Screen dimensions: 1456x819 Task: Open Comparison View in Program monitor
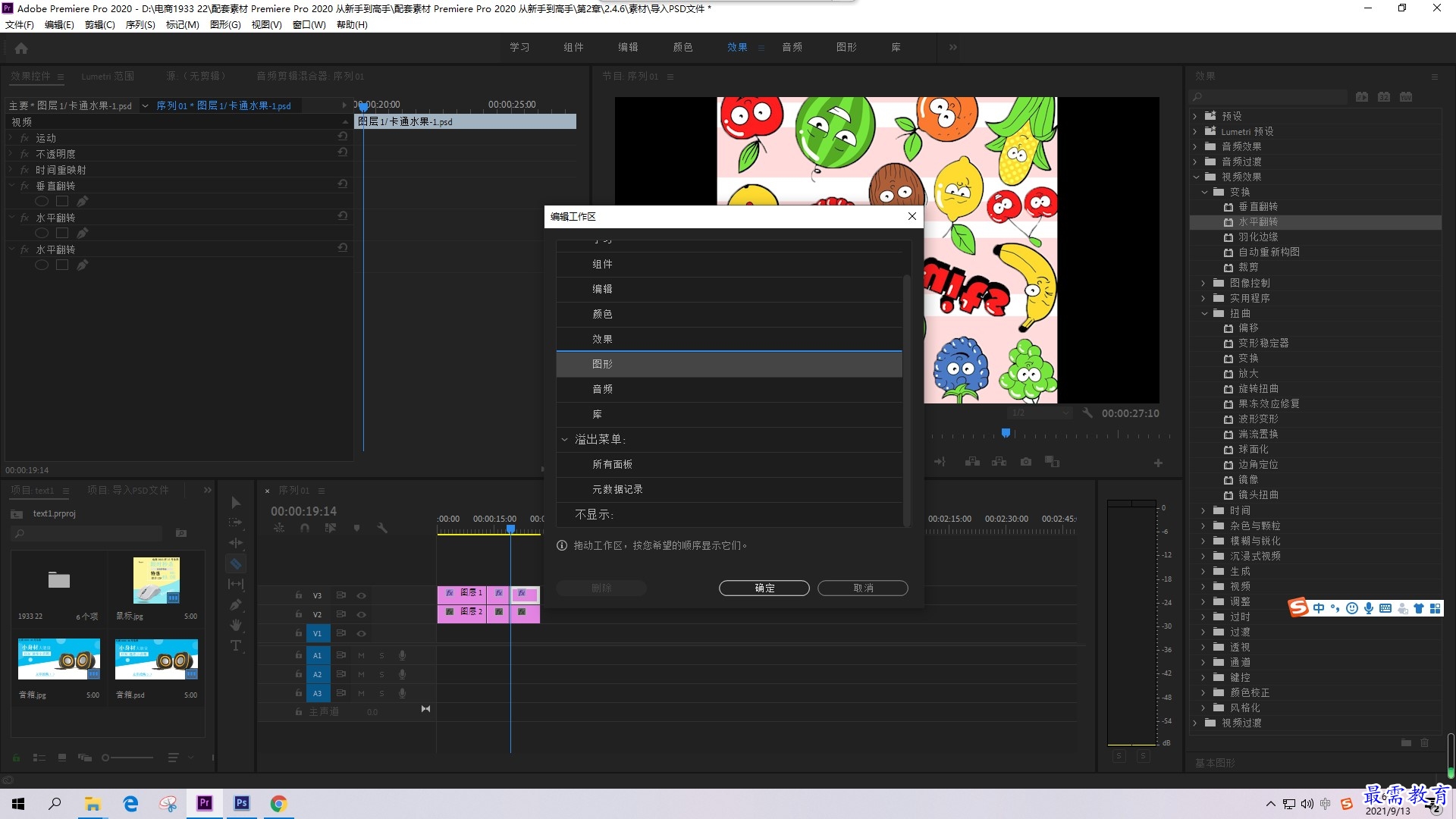[1052, 462]
